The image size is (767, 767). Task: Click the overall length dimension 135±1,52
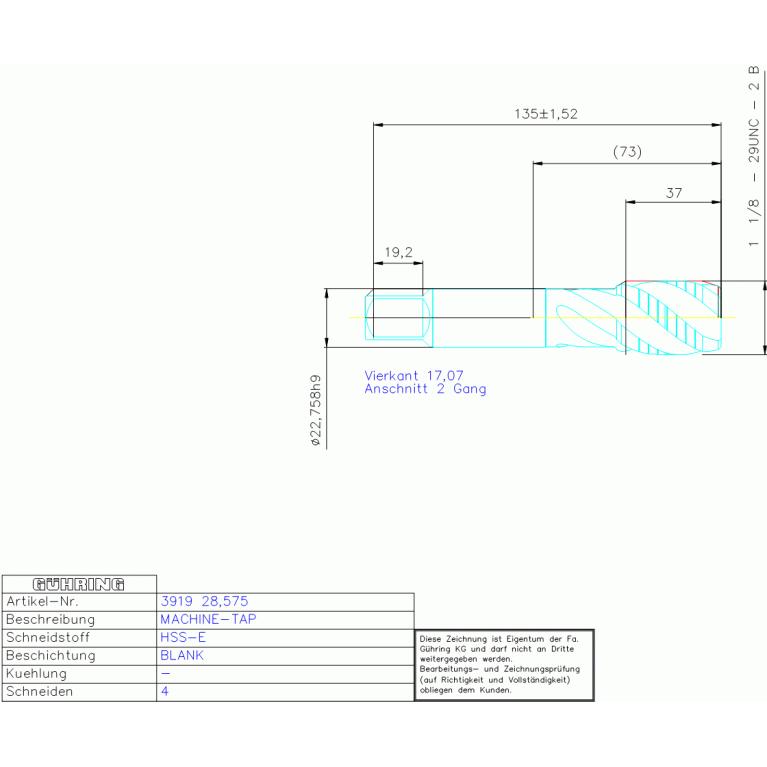[546, 114]
